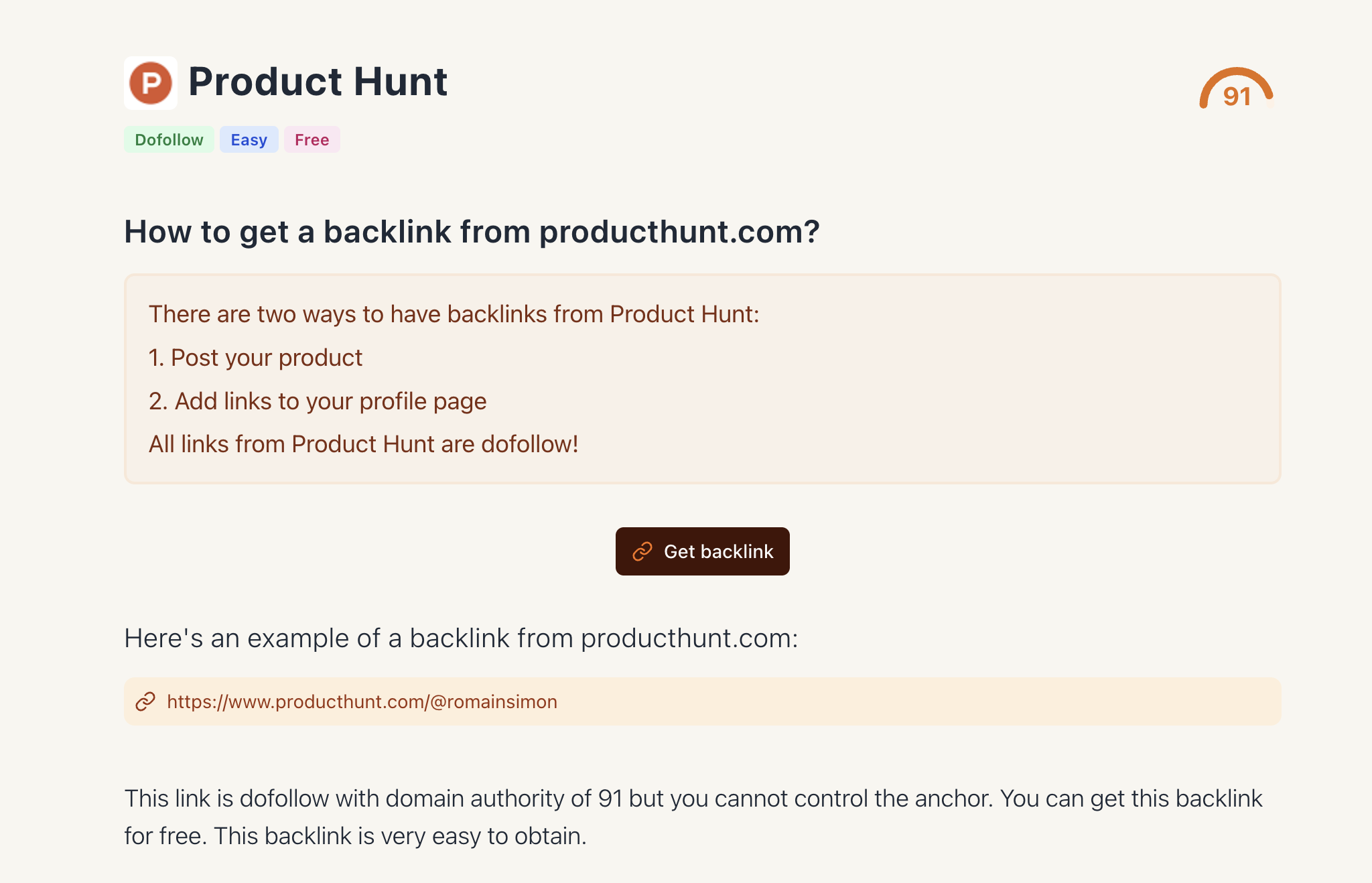
Task: Click the Product Hunt page title
Action: click(318, 81)
